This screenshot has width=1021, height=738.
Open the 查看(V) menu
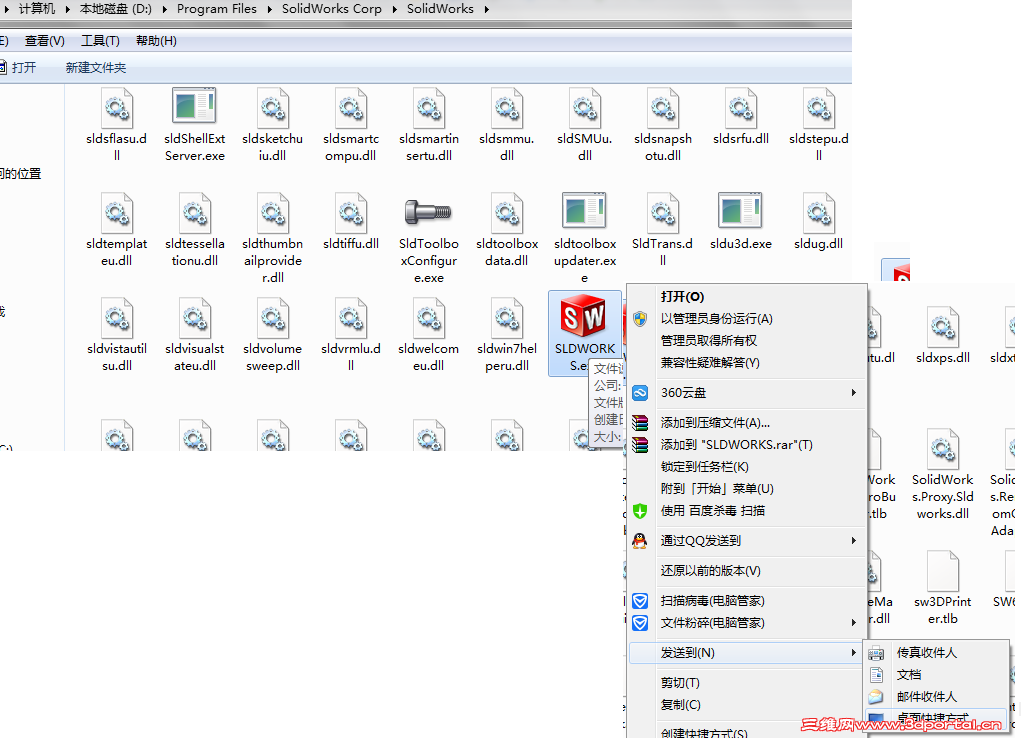pos(45,41)
